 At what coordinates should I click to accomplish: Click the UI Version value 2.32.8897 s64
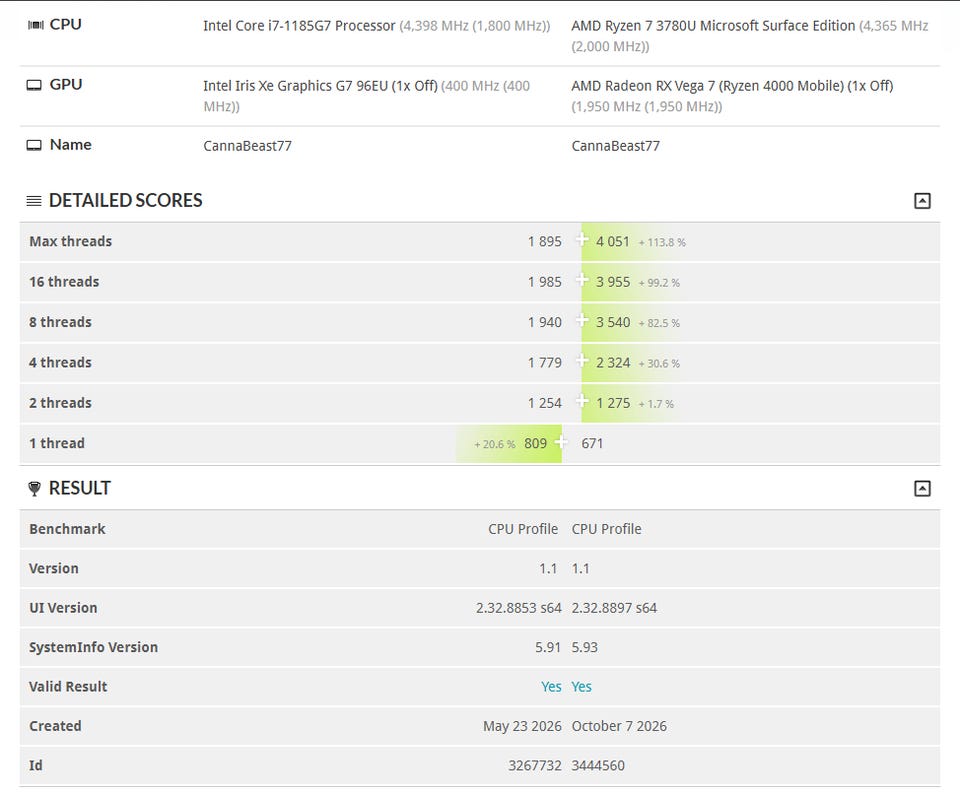point(614,608)
